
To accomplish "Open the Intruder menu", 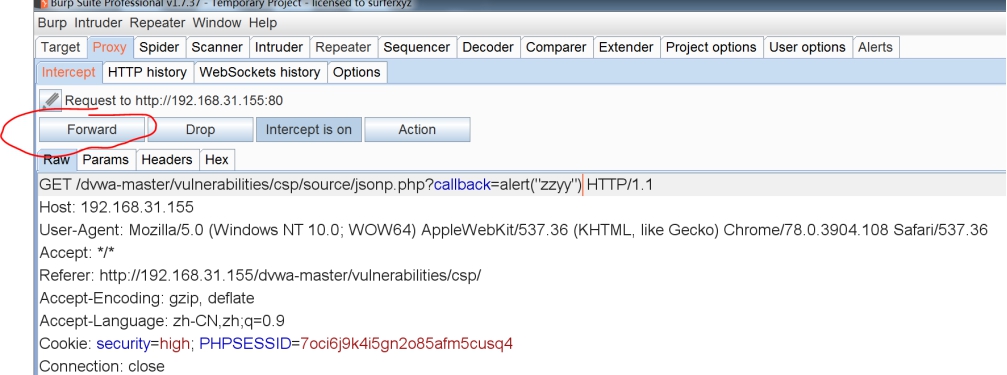I will tap(98, 22).
